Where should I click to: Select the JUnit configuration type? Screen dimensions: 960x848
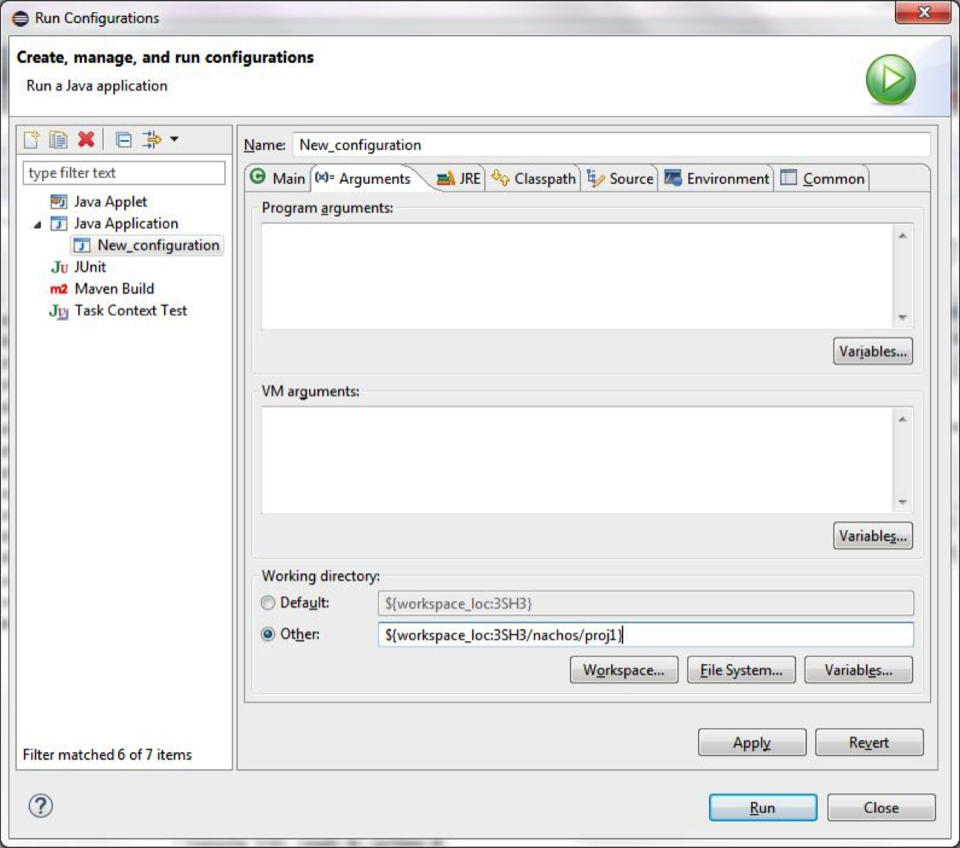(89, 267)
